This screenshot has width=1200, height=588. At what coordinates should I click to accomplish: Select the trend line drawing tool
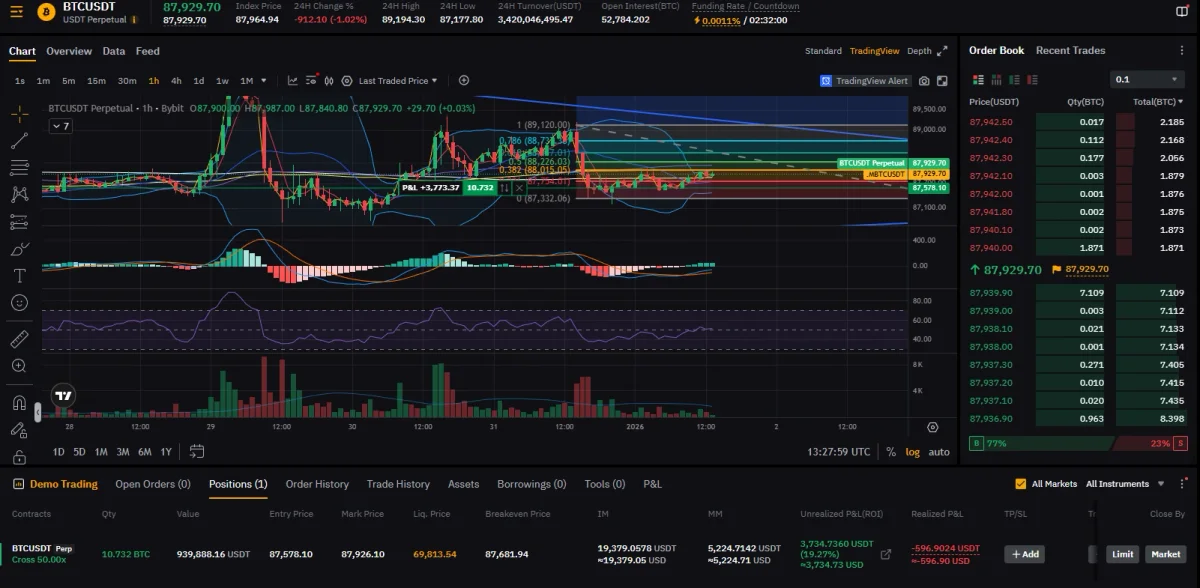(x=19, y=141)
